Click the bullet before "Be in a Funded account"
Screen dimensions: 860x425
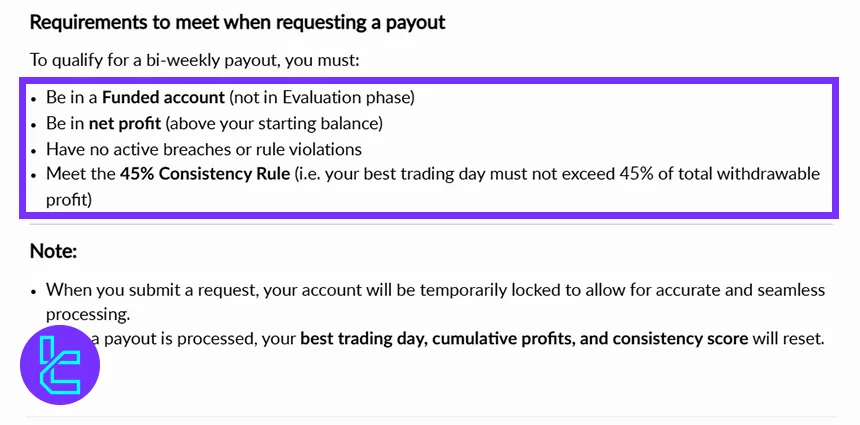pyautogui.click(x=35, y=98)
